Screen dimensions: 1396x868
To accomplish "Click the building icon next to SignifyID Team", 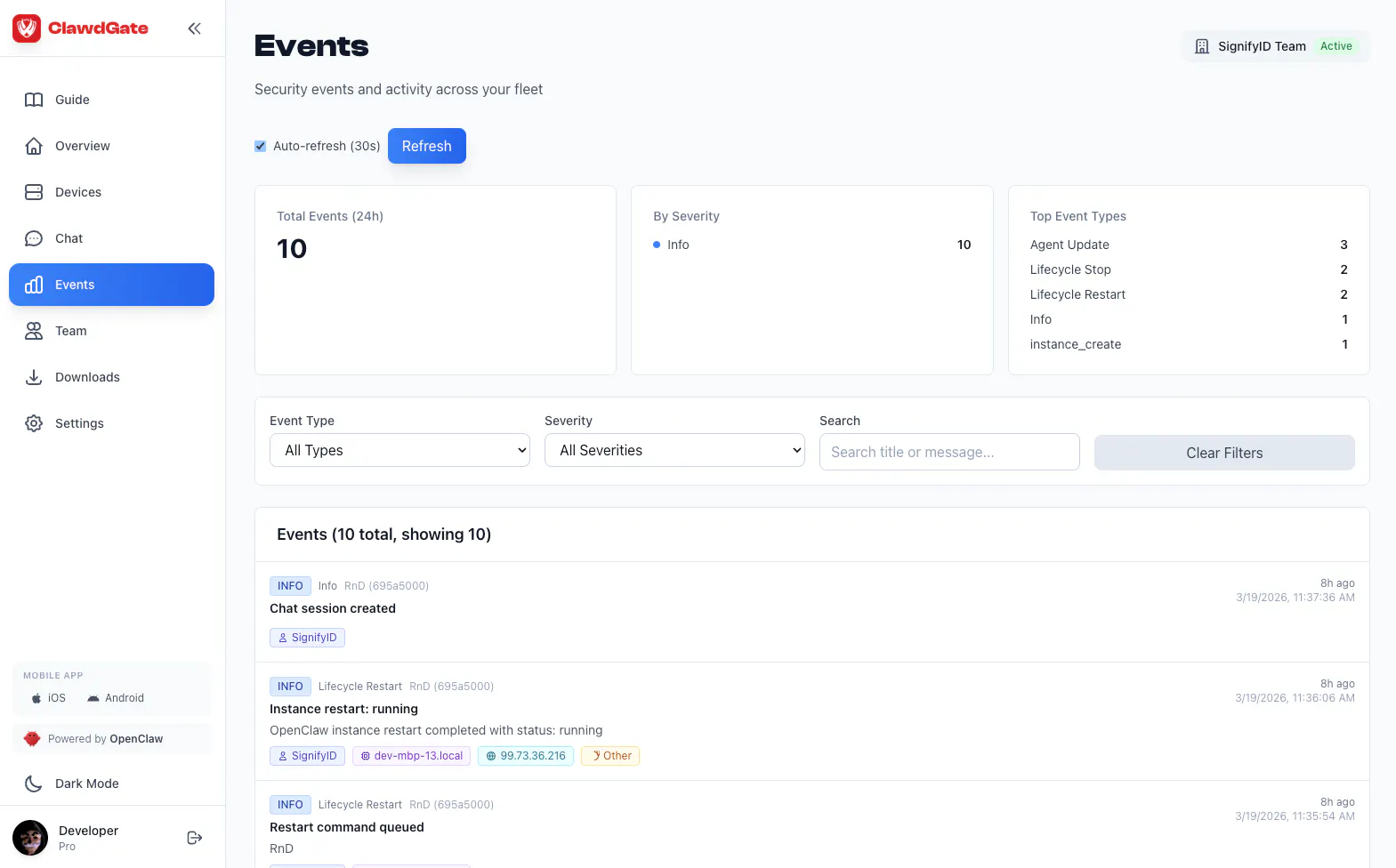I will point(1202,46).
